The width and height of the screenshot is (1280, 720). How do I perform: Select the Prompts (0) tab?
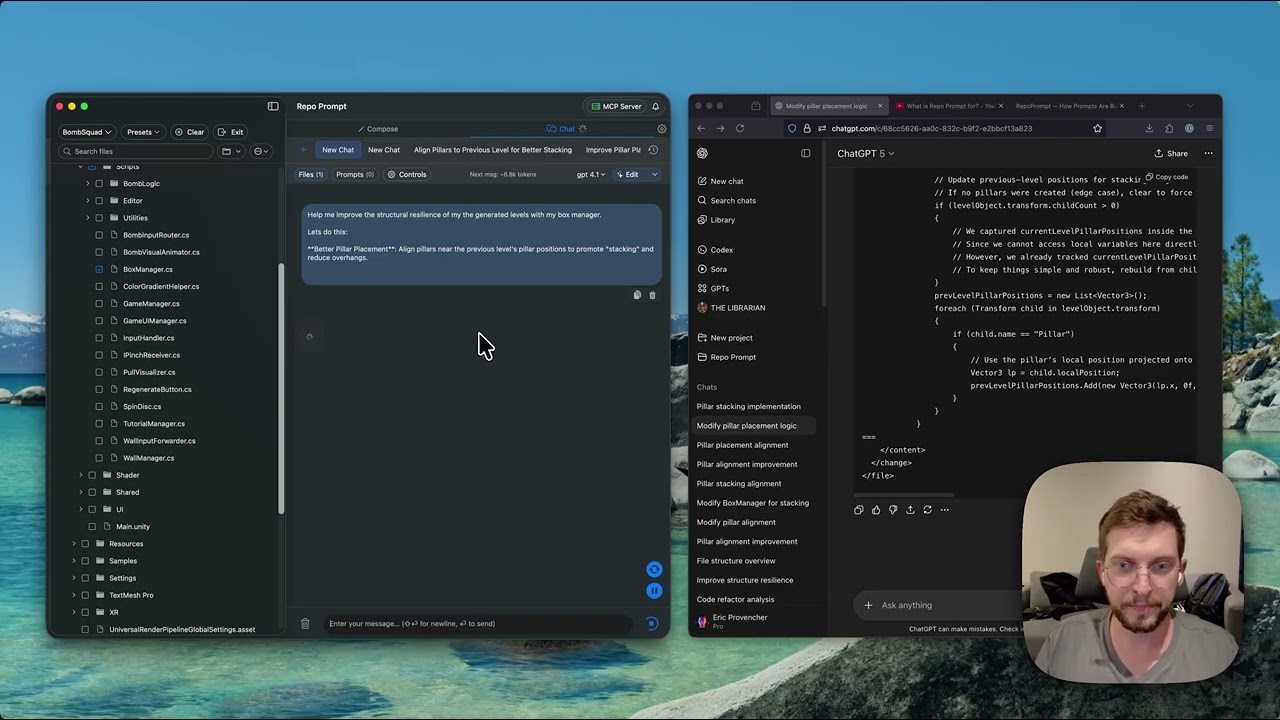tap(354, 174)
